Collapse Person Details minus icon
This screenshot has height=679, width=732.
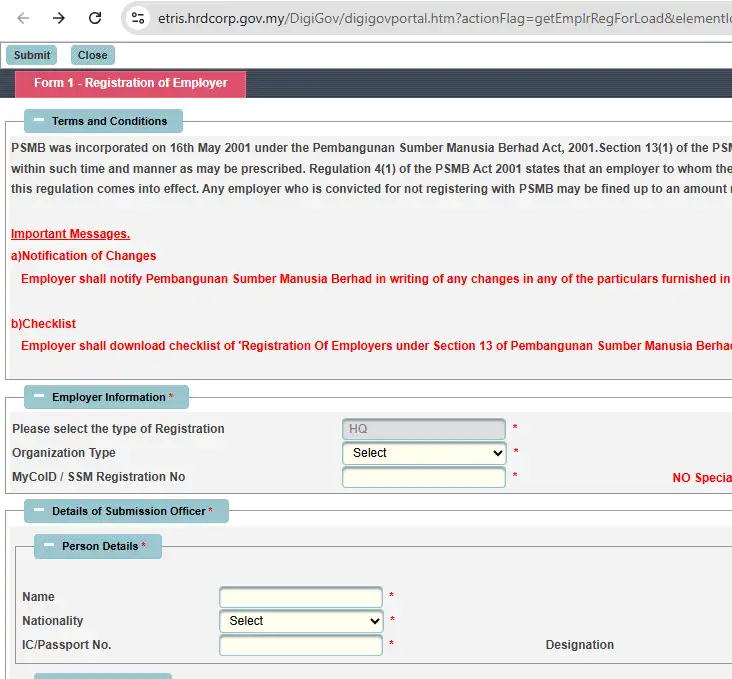(49, 545)
